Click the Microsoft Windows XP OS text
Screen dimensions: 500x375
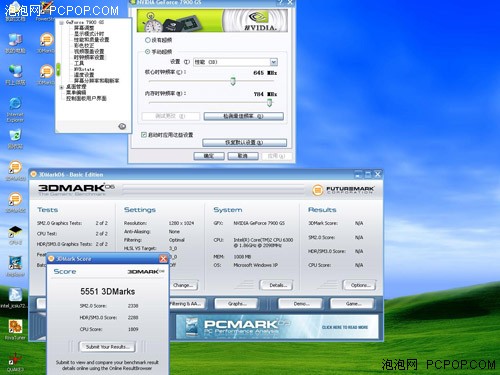(x=255, y=265)
